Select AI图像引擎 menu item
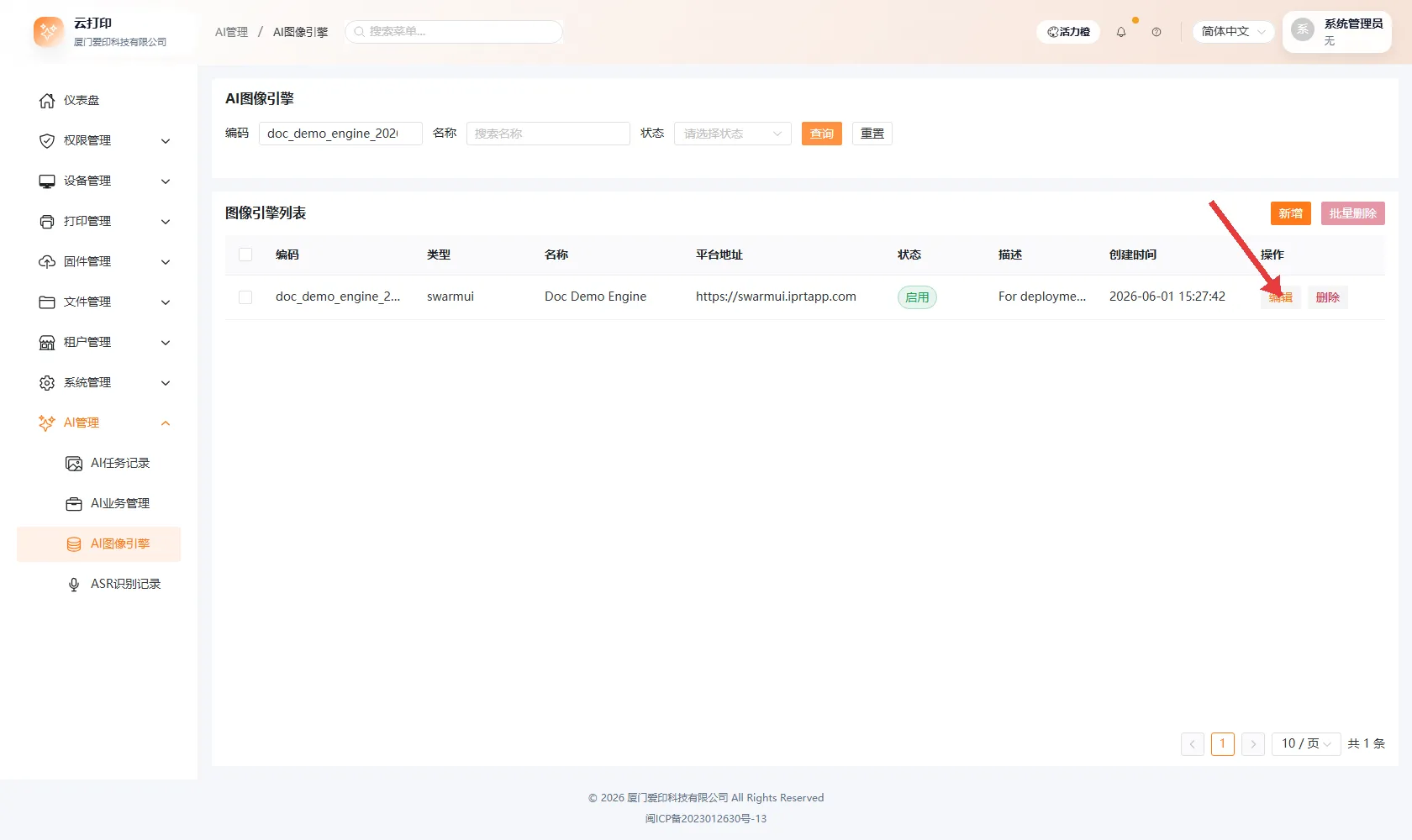This screenshot has height=840, width=1412. click(99, 544)
